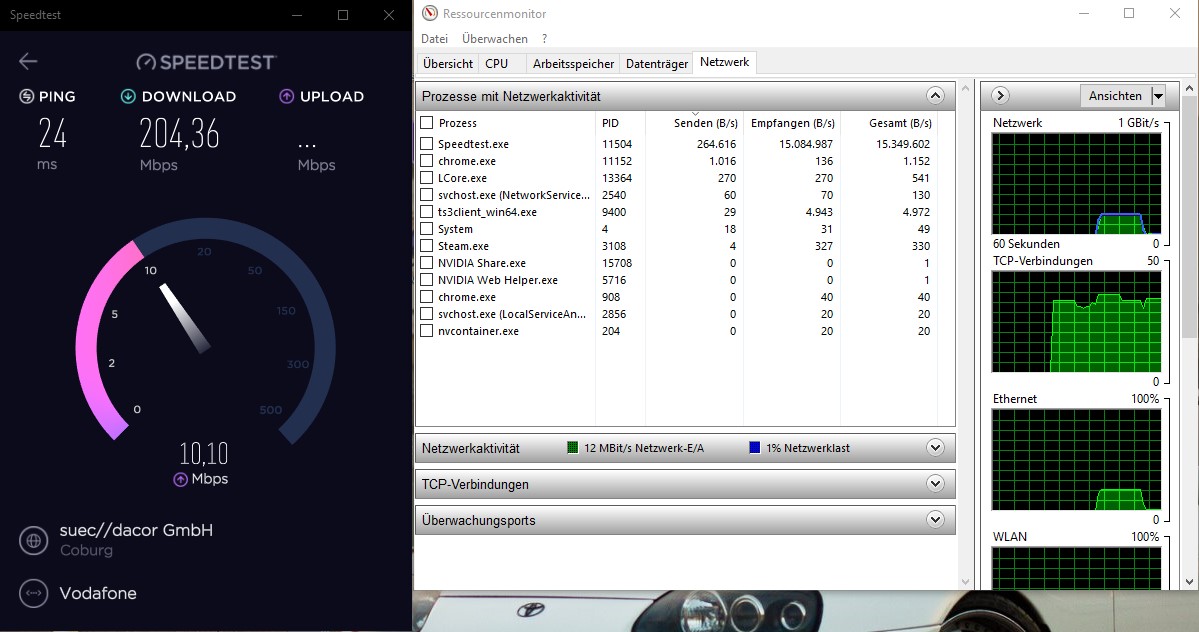The image size is (1199, 632).
Task: Tick svchost.exe (NetworkService) checkbox
Action: point(427,194)
